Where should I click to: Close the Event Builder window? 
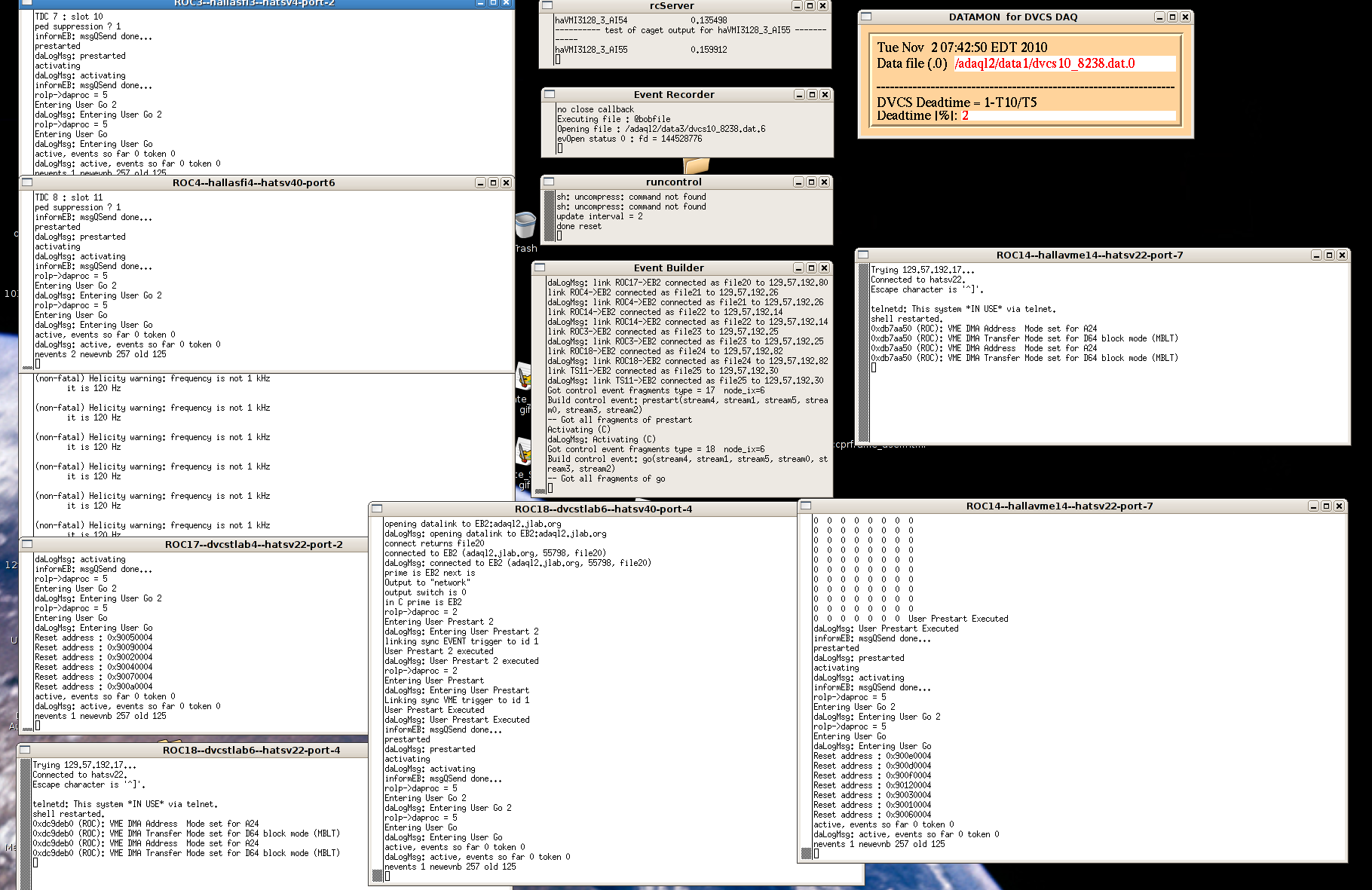point(824,268)
